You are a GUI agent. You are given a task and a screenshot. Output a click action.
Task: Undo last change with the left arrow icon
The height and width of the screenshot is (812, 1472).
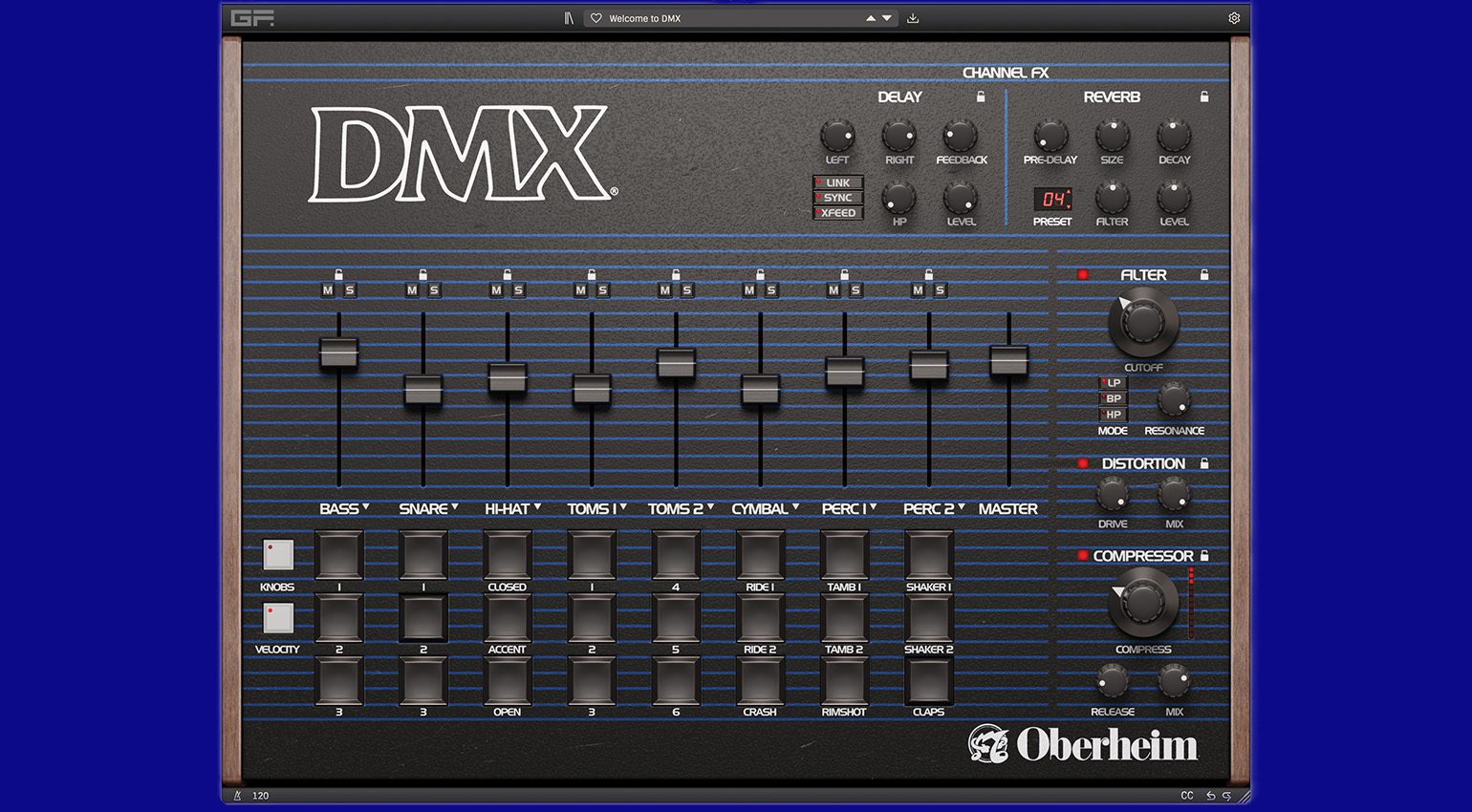tap(1210, 796)
